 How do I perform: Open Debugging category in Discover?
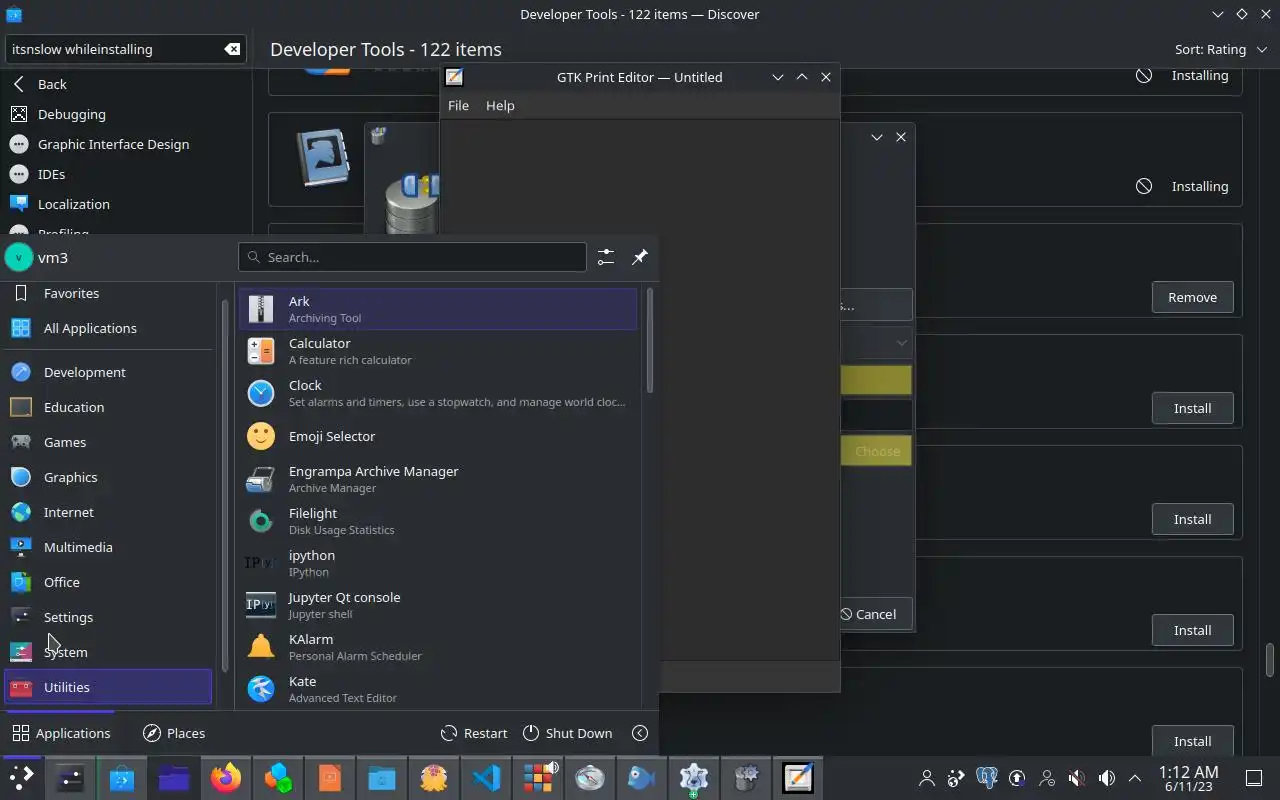pos(126,114)
